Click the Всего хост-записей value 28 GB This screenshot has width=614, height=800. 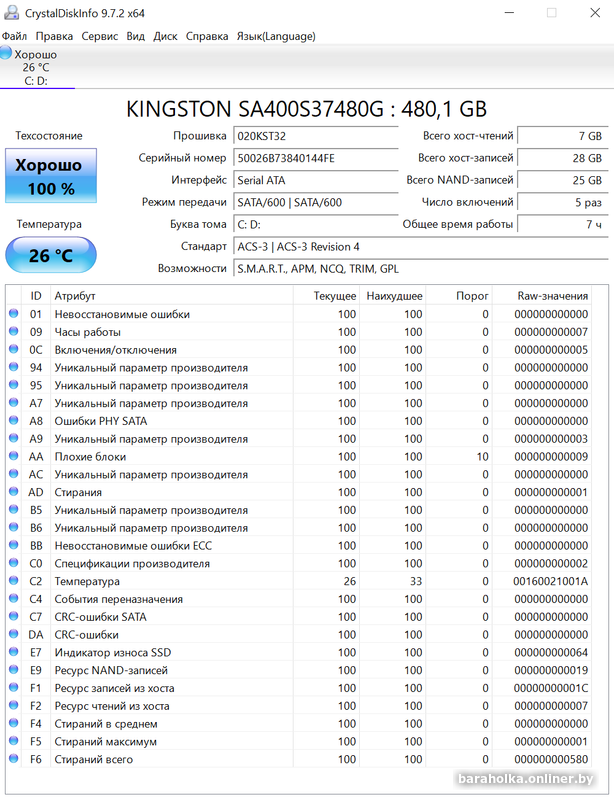point(562,158)
